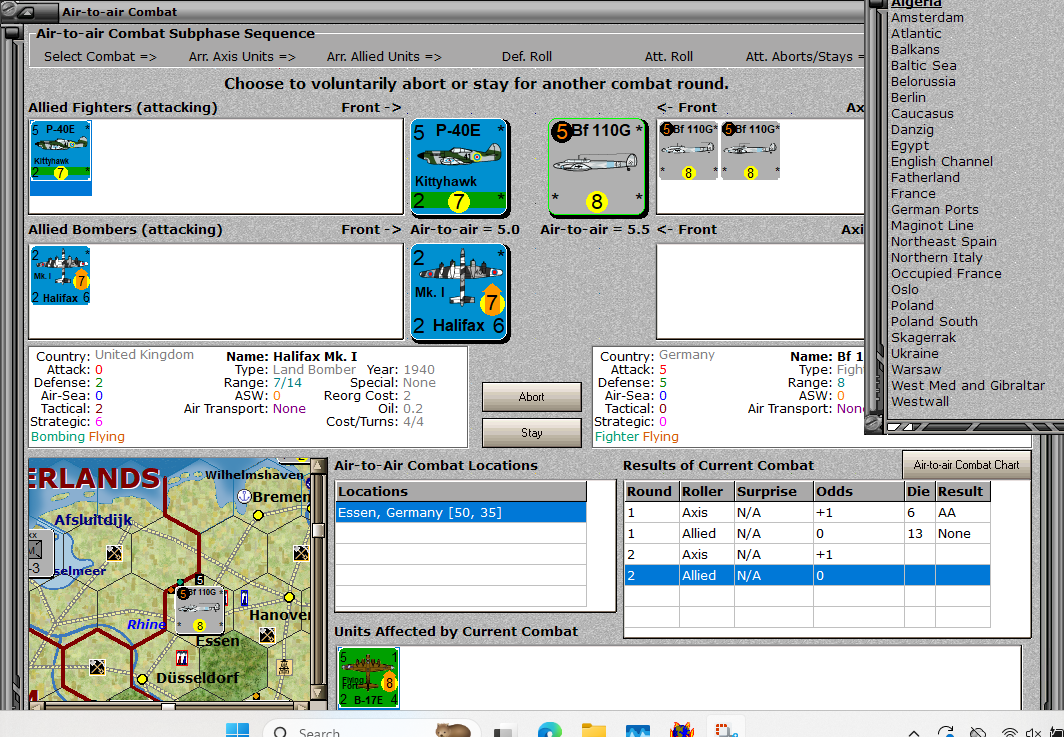
Task: Show hidden system tray icons
Action: [x=914, y=732]
